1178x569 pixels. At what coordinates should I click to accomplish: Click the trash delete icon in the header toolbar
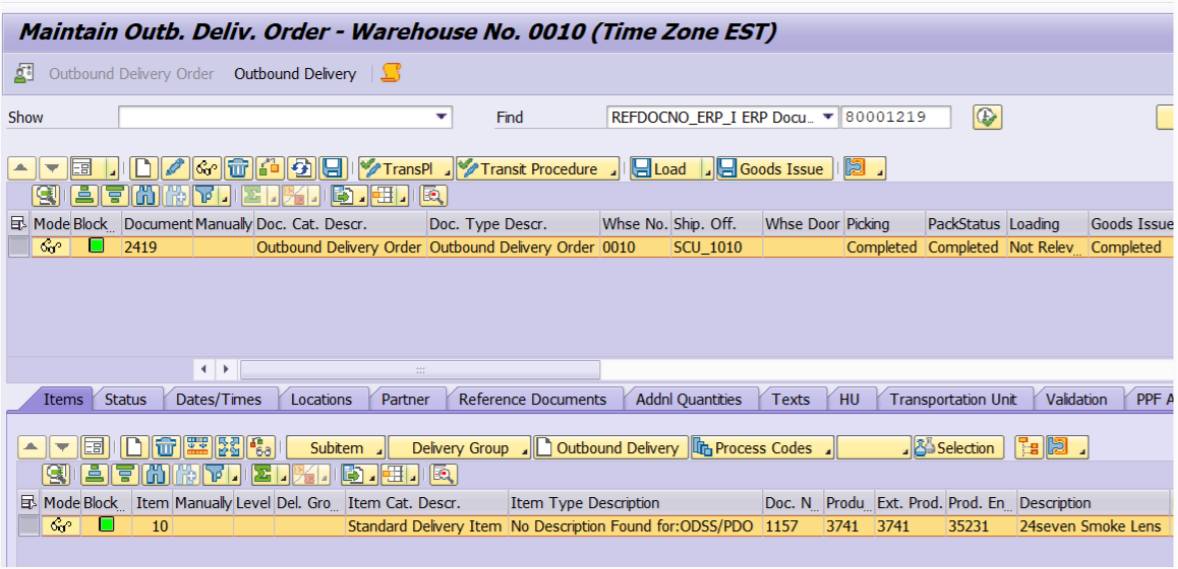(237, 169)
